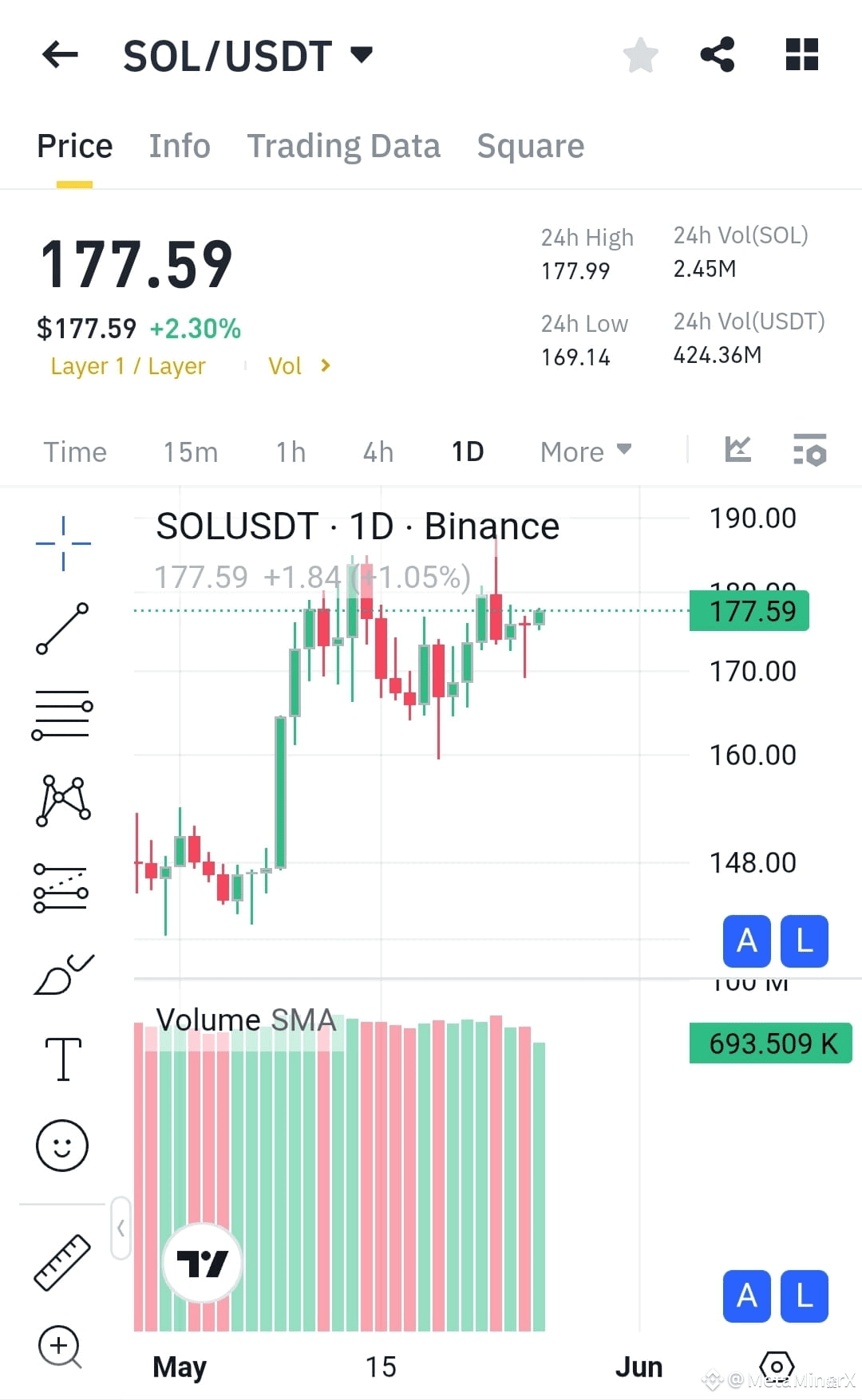Share this chart via share icon
This screenshot has height=1400, width=862.
[717, 55]
